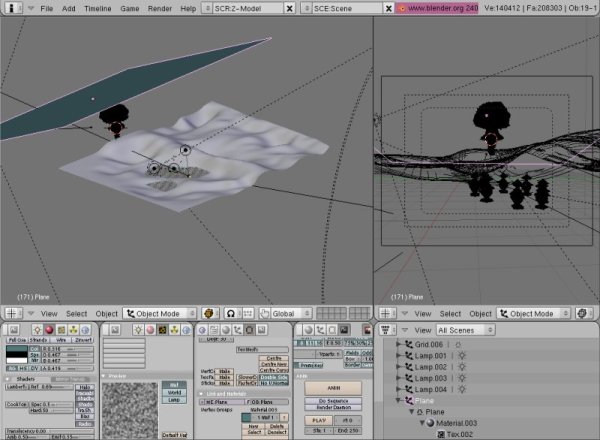600x440 pixels.
Task: Click active Scene context icon in render panel
Action: tap(344, 329)
